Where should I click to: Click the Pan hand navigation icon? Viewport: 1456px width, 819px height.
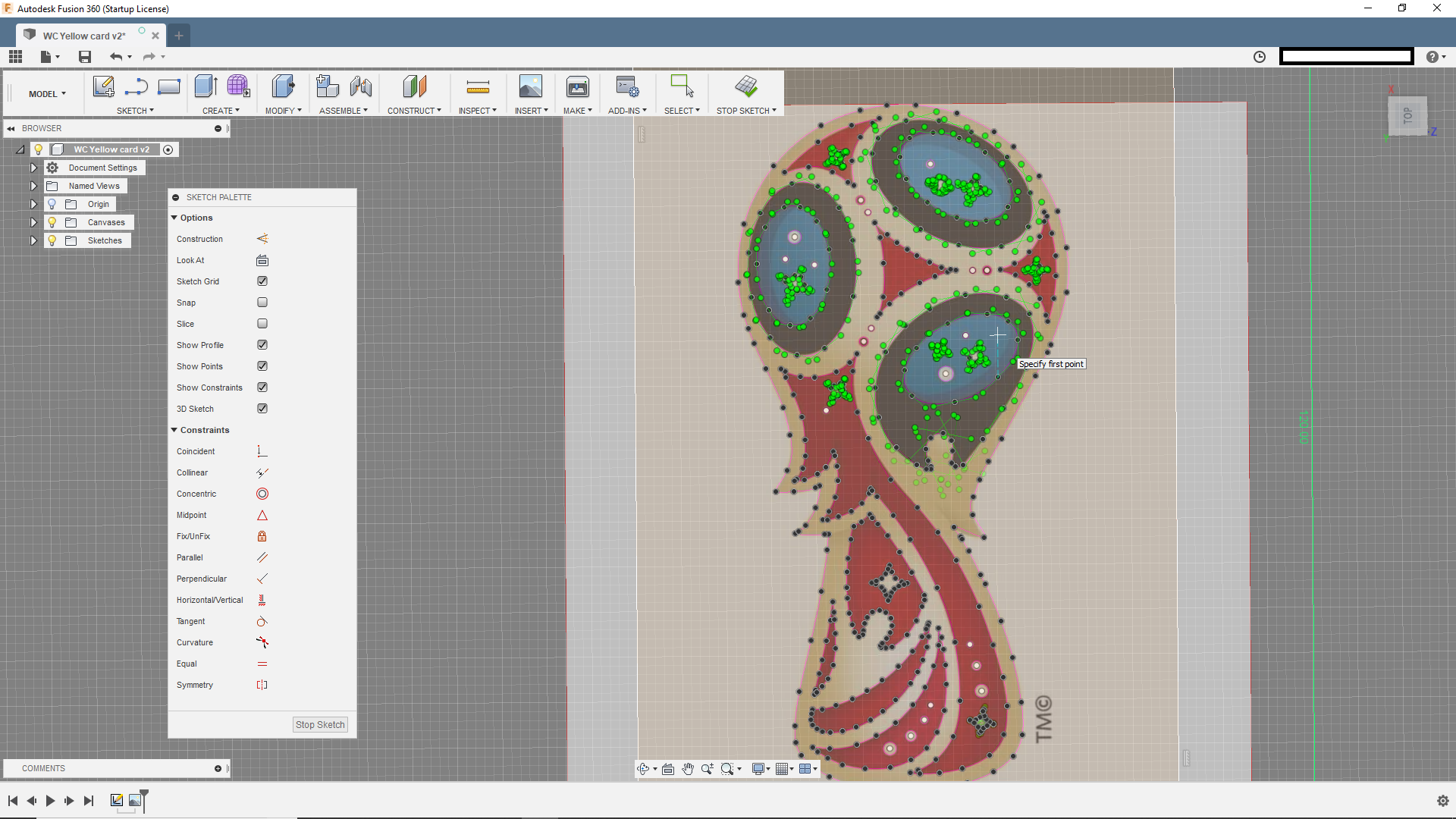tap(688, 769)
